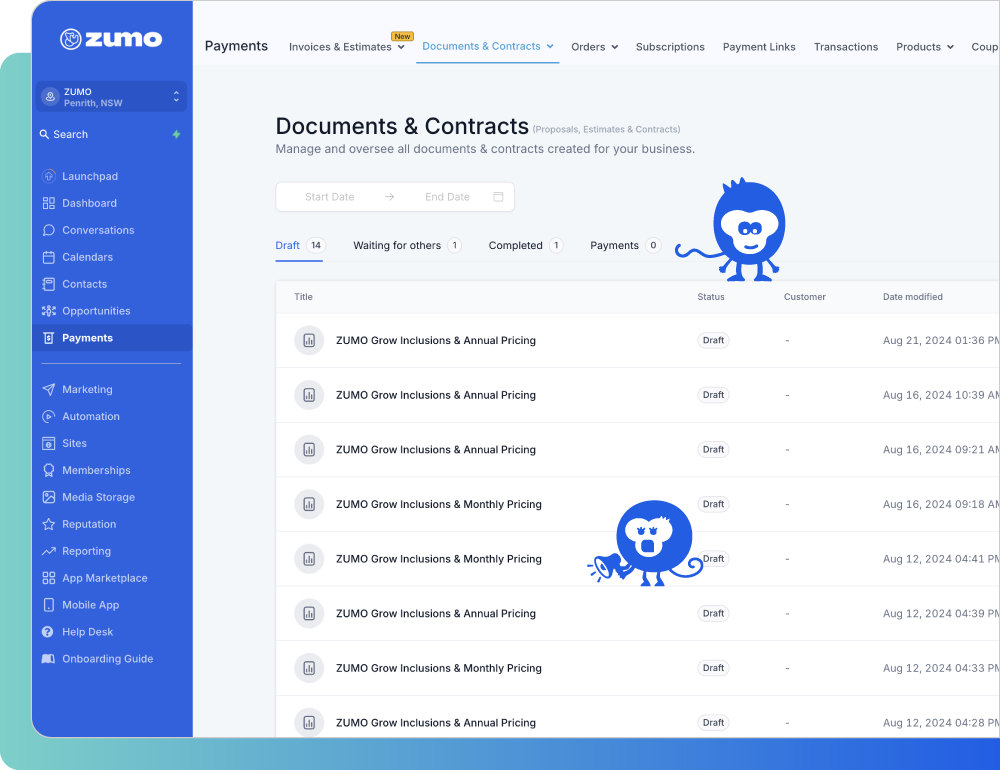Click the Sites icon
The height and width of the screenshot is (770, 1000).
tap(48, 443)
